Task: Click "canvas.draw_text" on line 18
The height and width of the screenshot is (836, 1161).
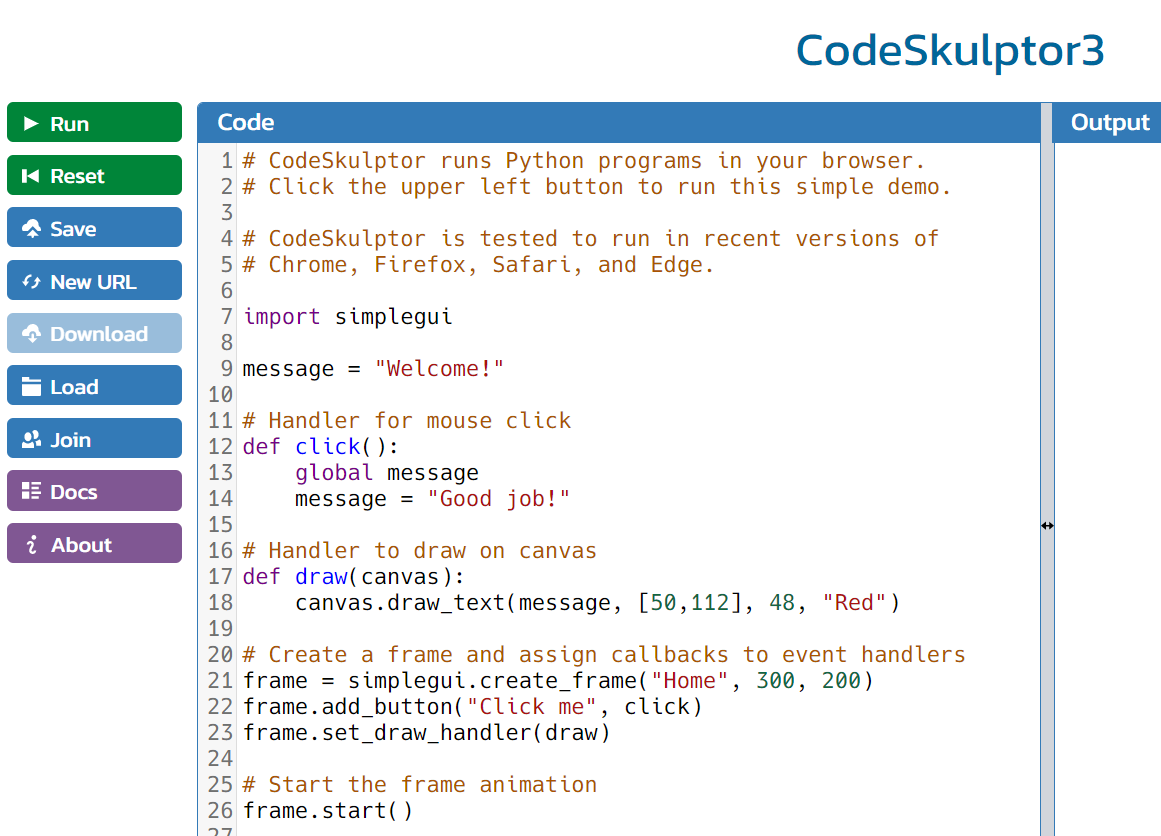Action: pos(400,603)
